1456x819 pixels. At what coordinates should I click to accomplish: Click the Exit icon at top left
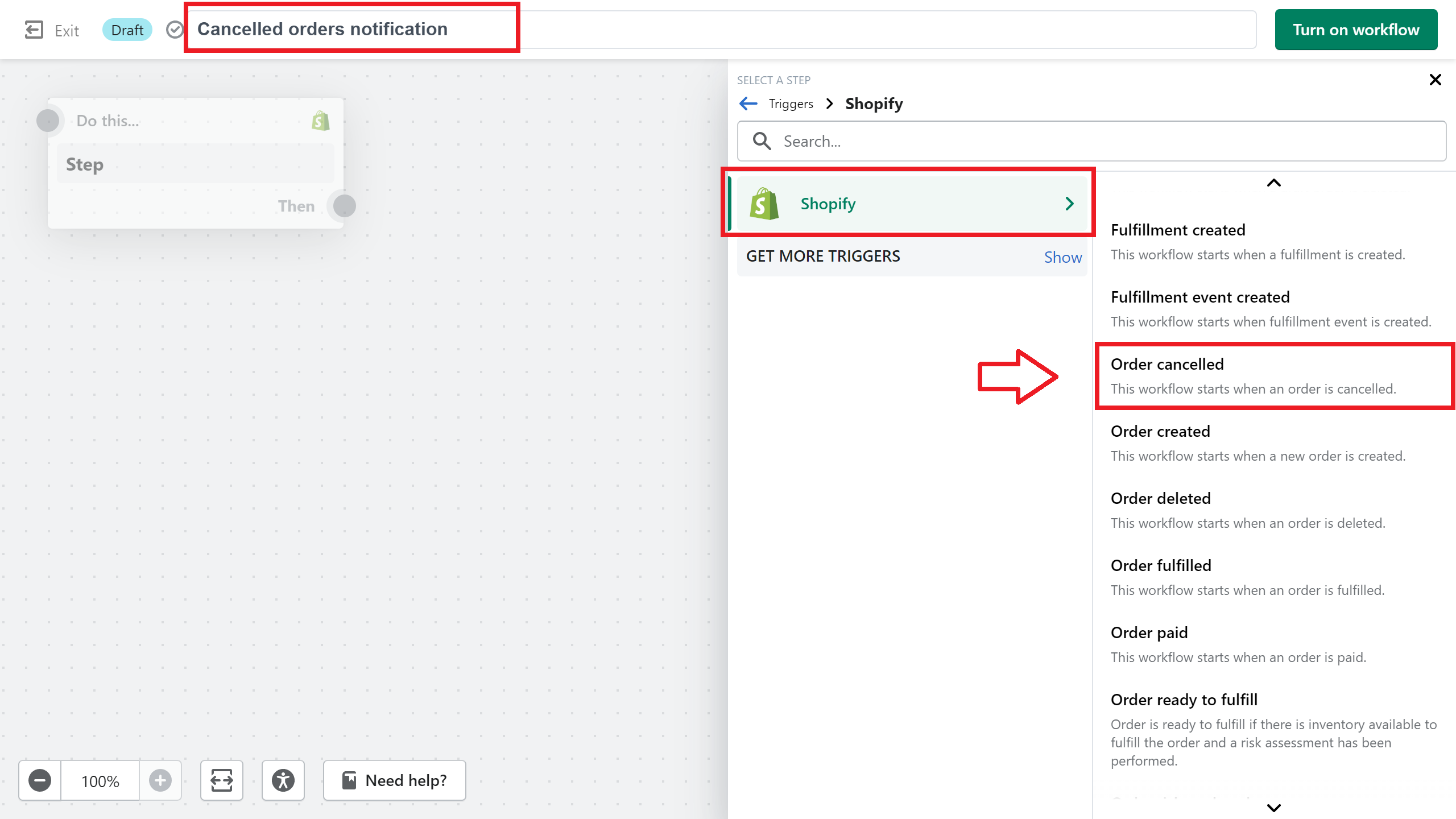[34, 30]
